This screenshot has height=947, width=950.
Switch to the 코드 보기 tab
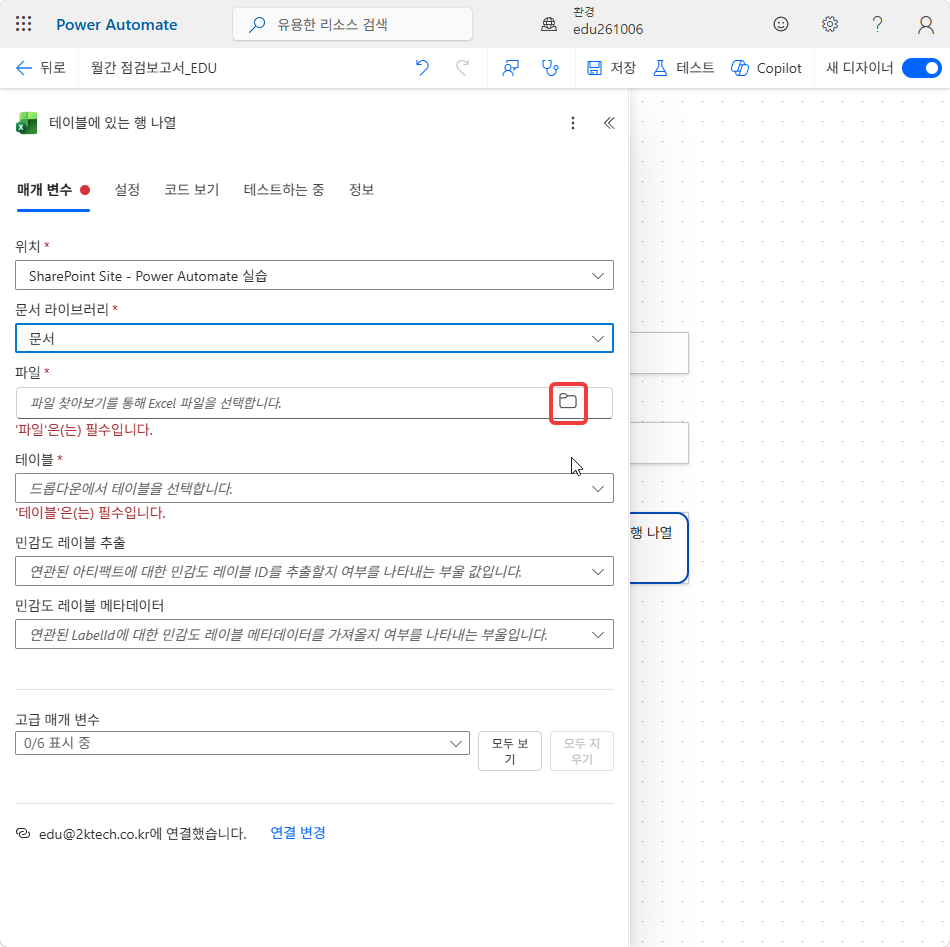click(x=191, y=190)
